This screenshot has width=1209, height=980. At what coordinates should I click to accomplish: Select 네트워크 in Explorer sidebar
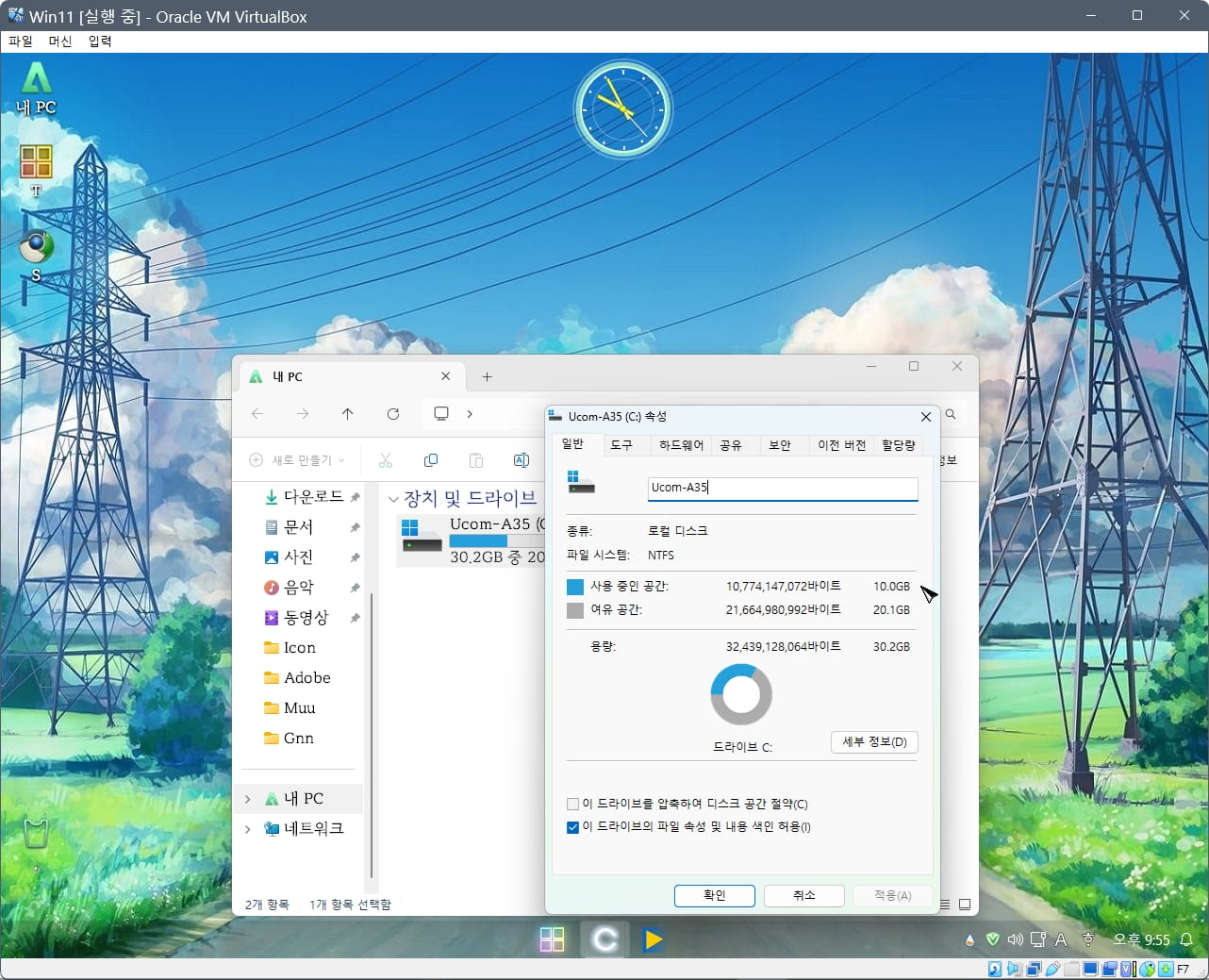pyautogui.click(x=304, y=828)
